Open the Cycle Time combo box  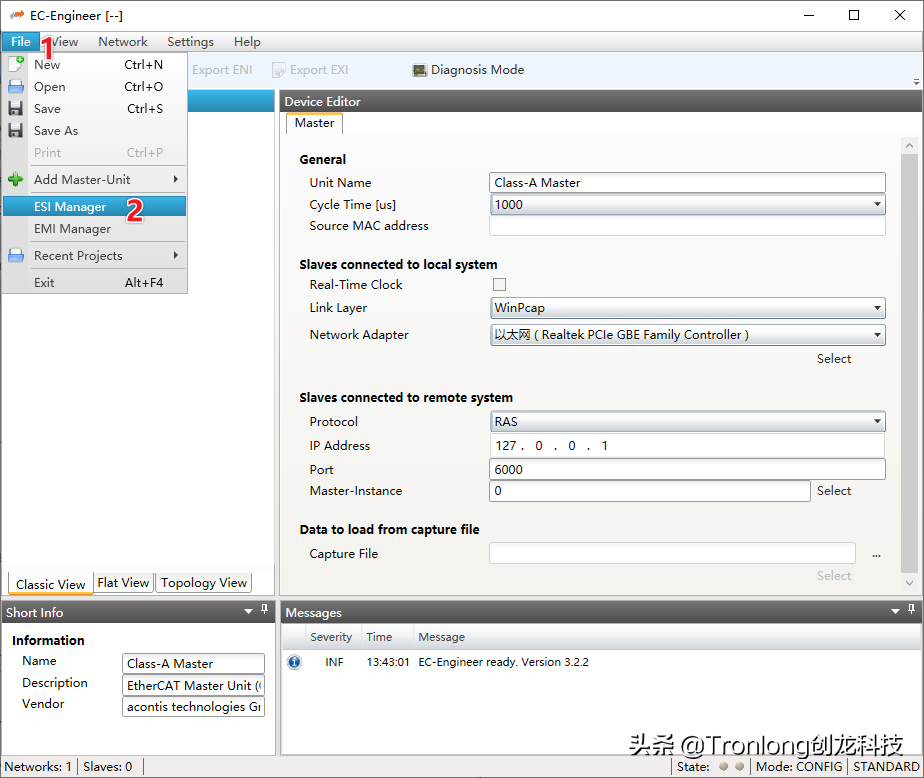[x=878, y=204]
